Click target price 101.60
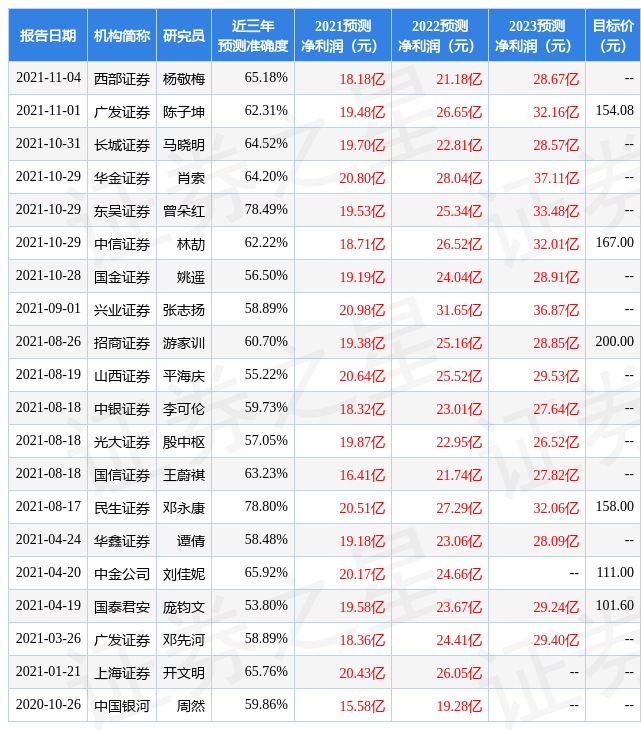Viewport: 641px width, 730px height. click(614, 606)
